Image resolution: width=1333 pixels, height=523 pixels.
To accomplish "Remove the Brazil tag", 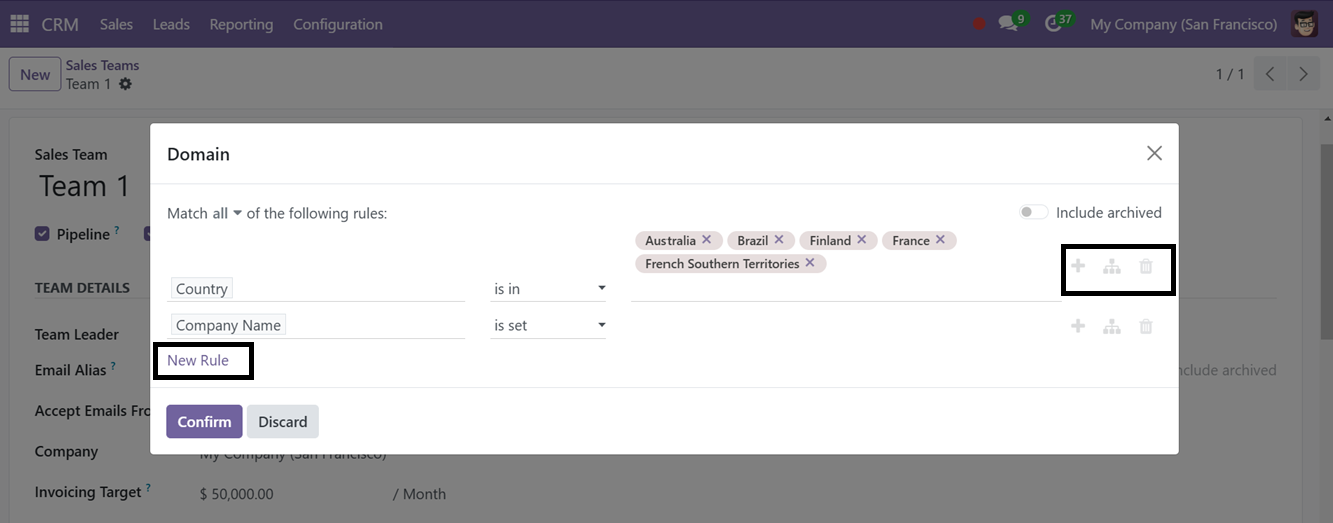I will pyautogui.click(x=778, y=240).
